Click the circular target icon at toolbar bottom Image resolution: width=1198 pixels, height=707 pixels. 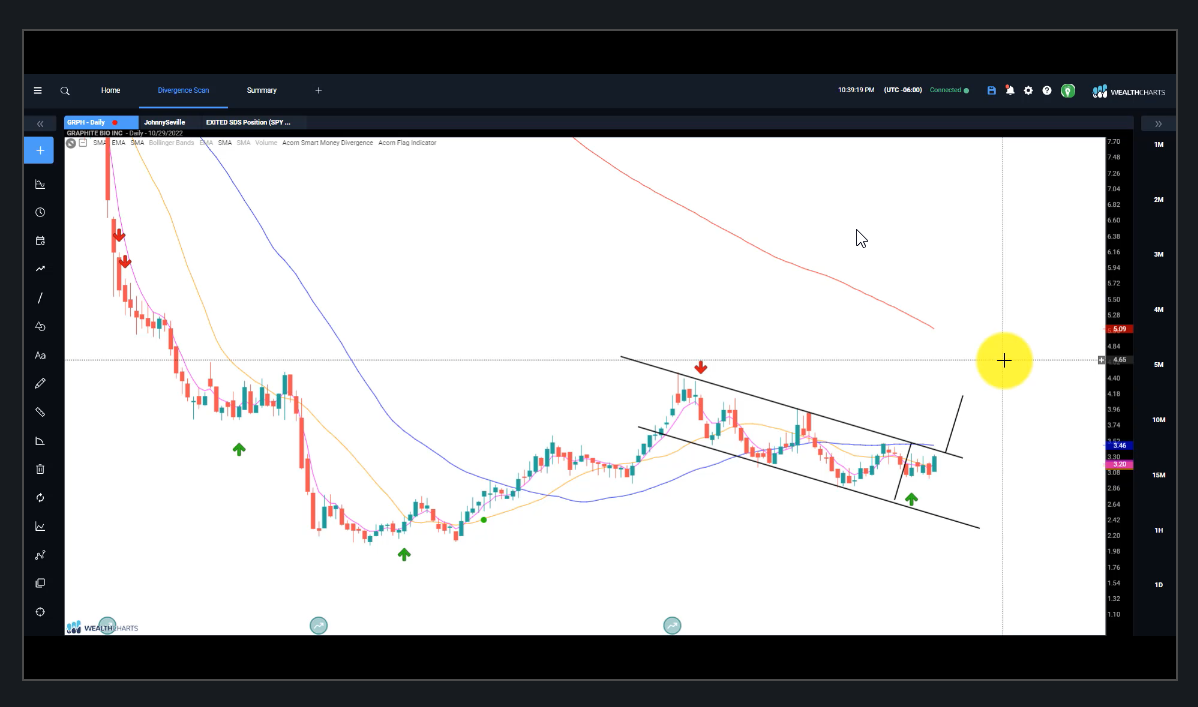[40, 612]
